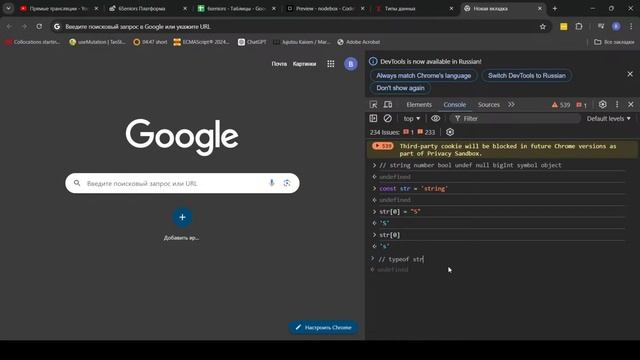Open the Default levels dropdown

[609, 118]
